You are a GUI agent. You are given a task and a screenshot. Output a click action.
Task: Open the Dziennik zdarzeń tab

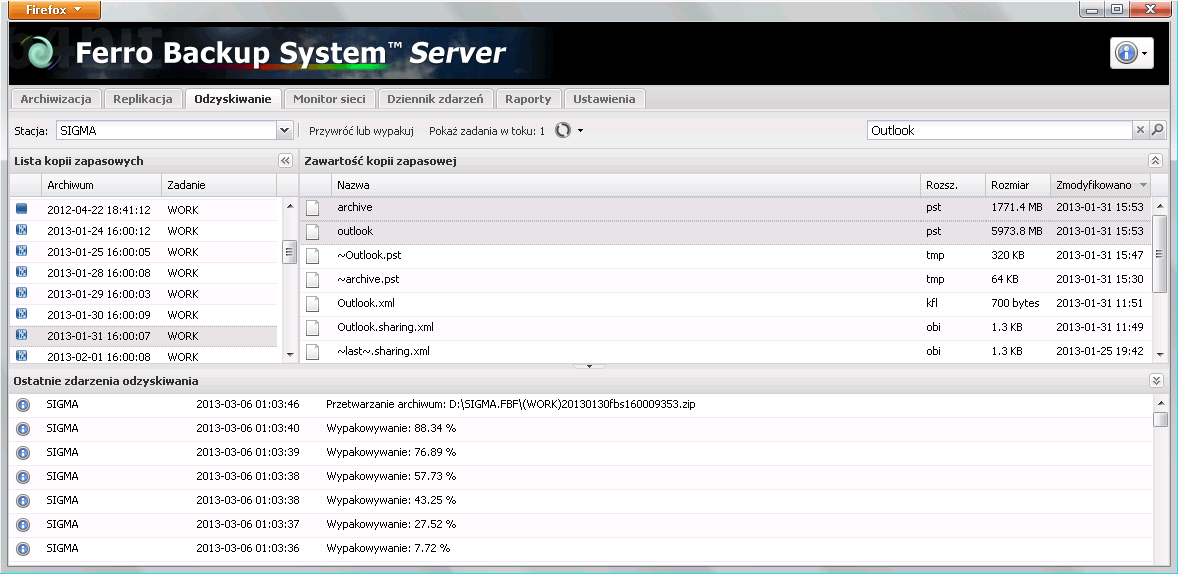point(435,99)
